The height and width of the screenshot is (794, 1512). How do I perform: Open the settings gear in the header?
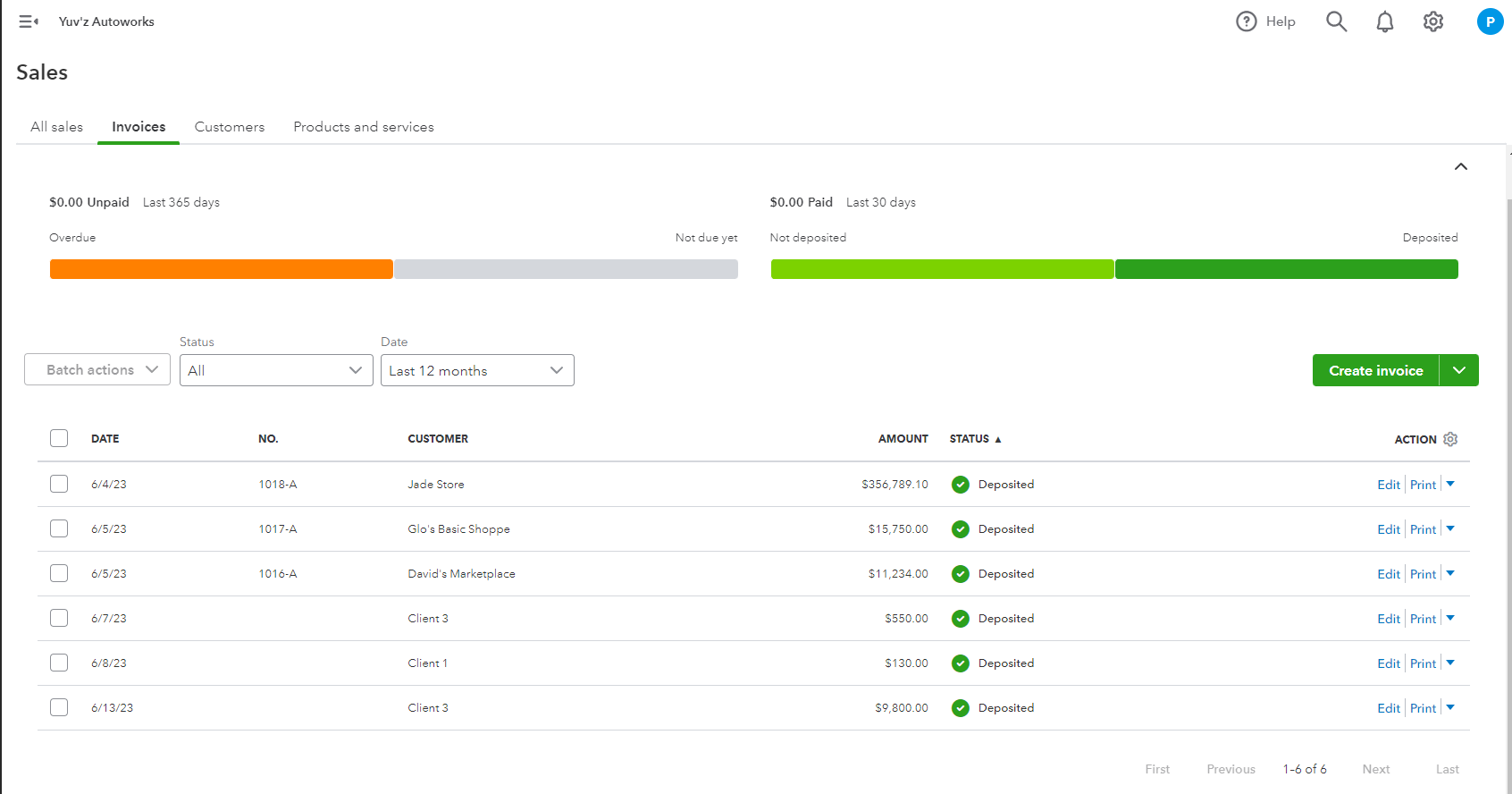(x=1433, y=21)
